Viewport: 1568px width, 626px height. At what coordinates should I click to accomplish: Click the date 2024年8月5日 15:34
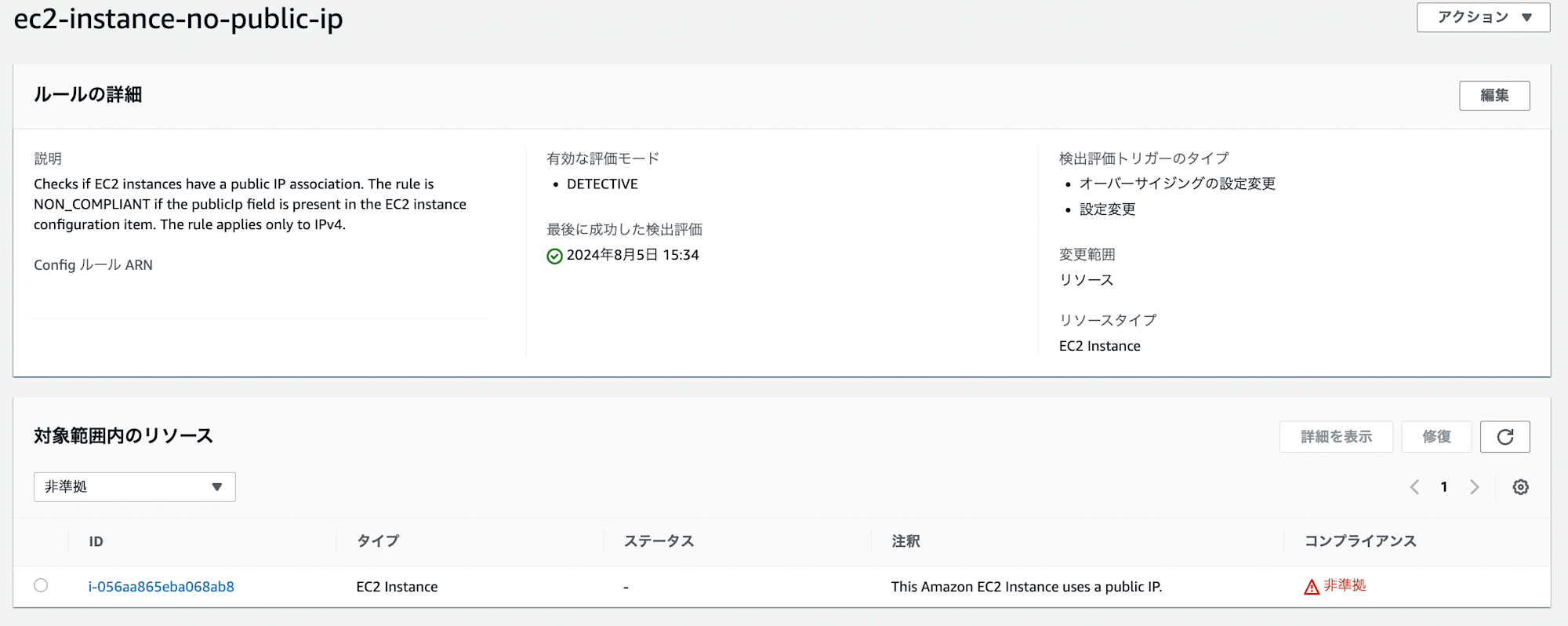coord(633,255)
